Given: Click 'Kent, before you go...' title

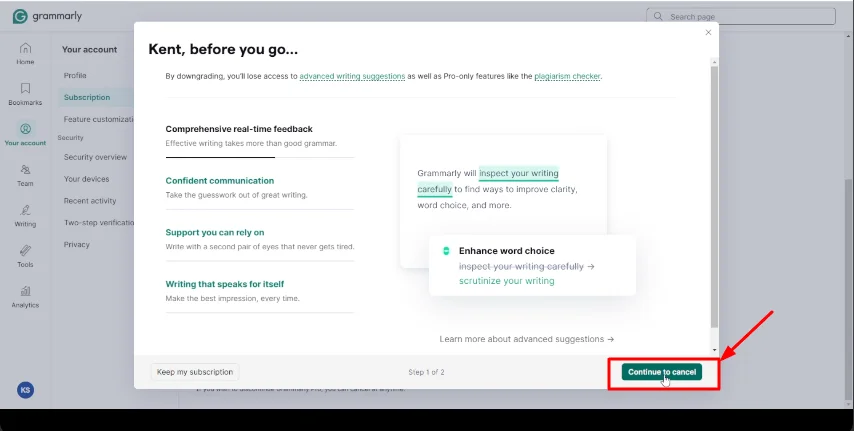Looking at the screenshot, I should (223, 50).
